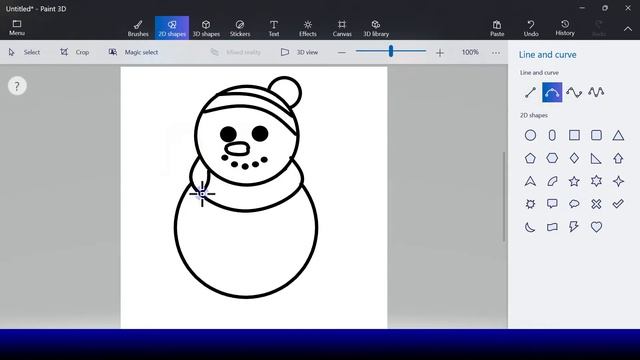Toggle 3D view
This screenshot has width=640, height=360.
299,52
